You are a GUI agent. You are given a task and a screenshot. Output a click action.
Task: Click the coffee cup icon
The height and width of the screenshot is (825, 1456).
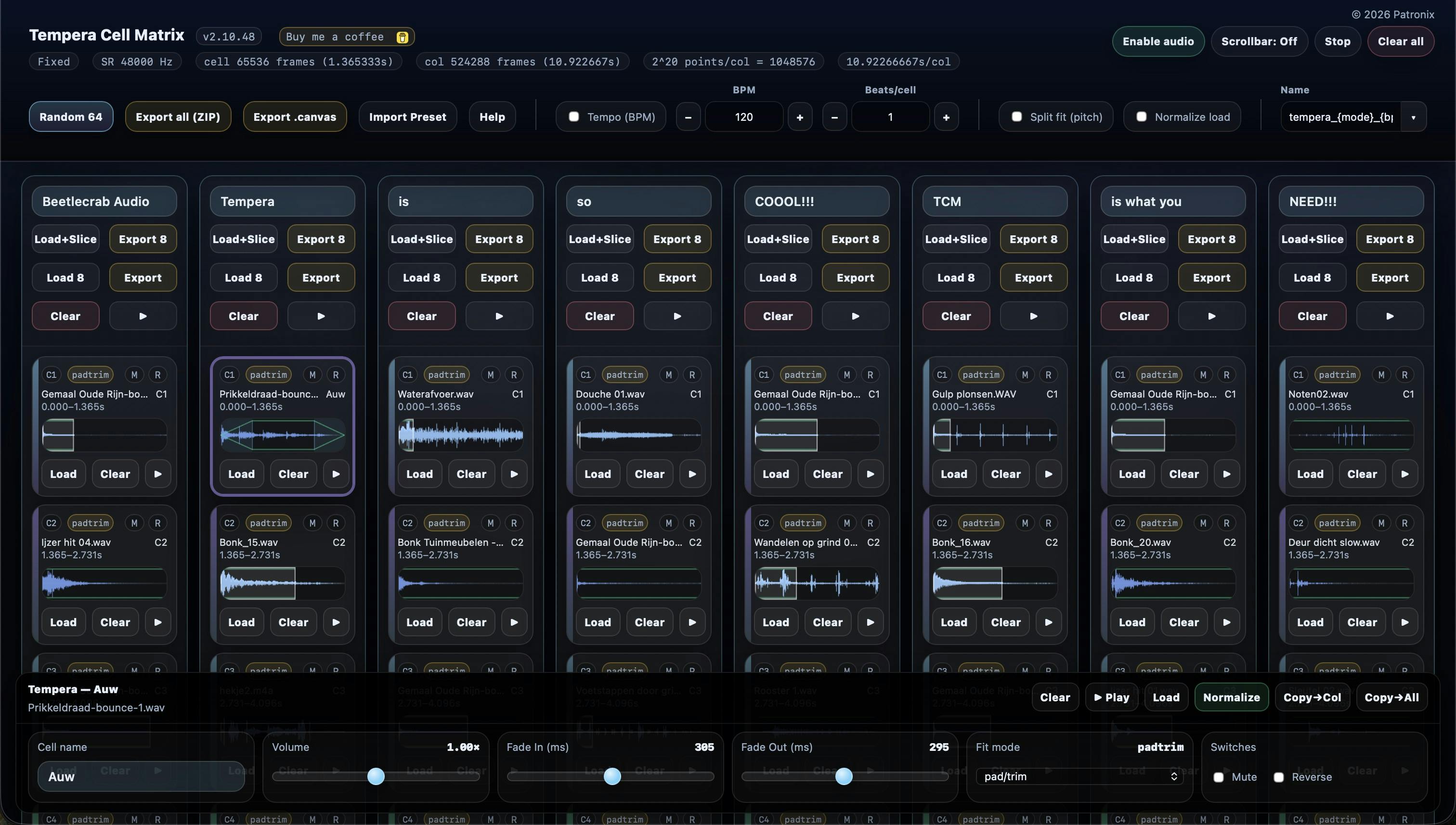coord(402,38)
